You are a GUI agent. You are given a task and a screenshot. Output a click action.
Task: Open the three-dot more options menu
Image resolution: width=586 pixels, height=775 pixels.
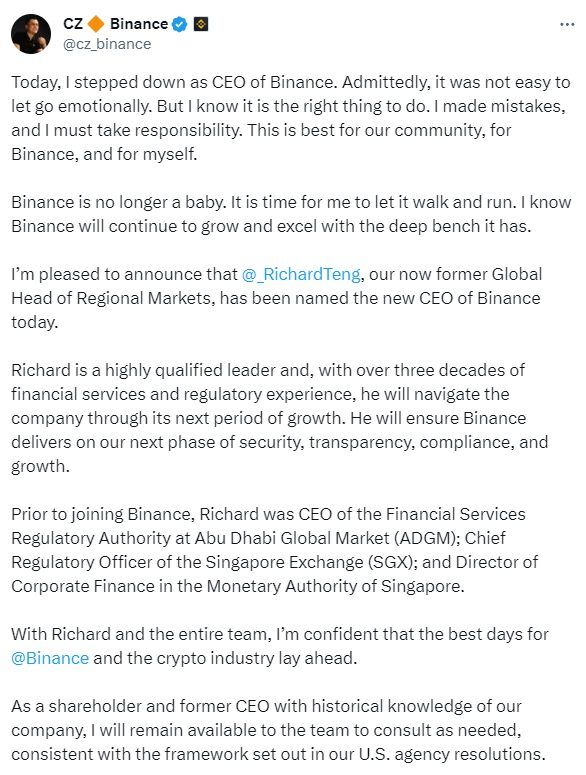click(567, 24)
